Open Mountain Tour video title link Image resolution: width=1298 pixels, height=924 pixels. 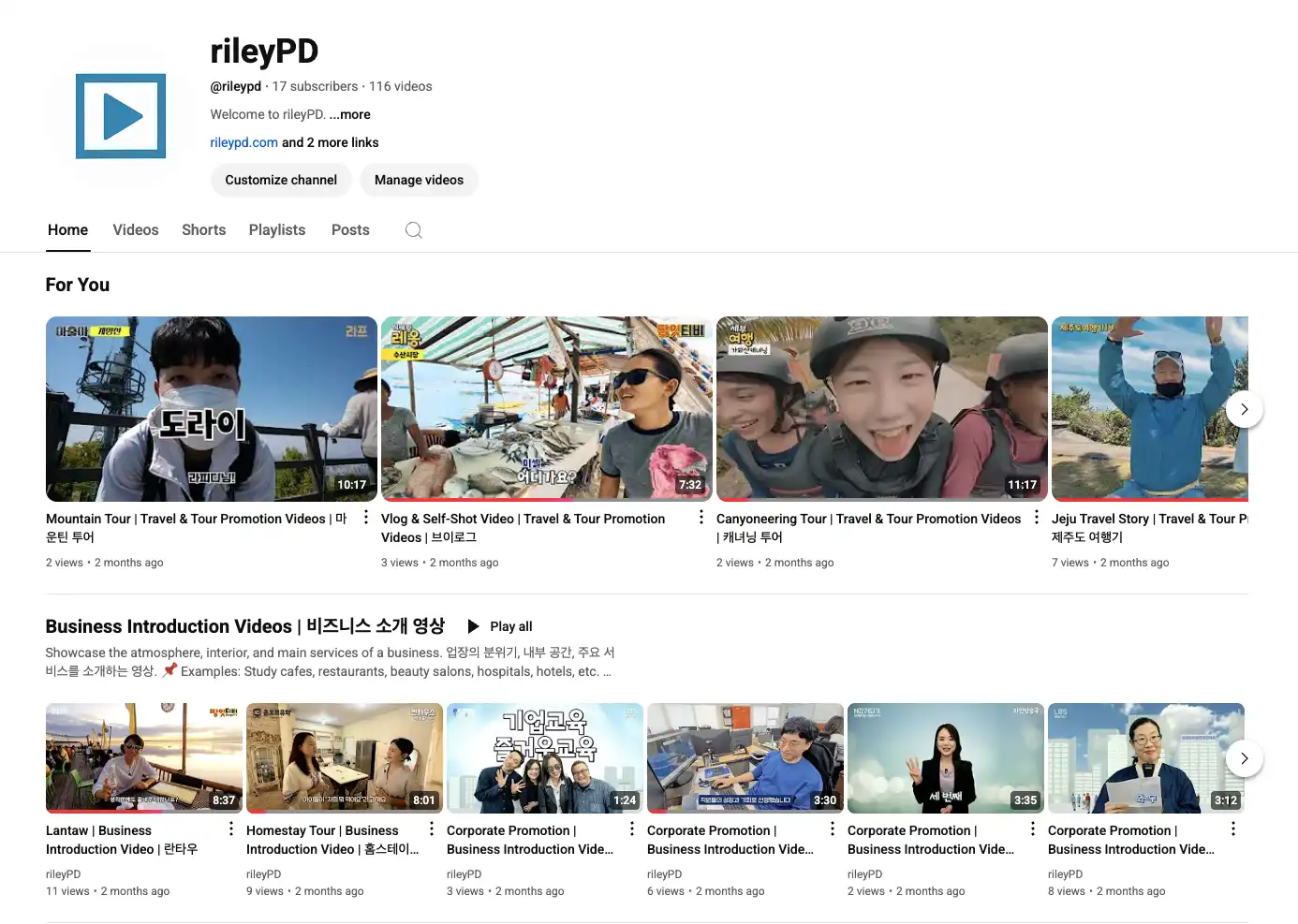[x=197, y=528]
